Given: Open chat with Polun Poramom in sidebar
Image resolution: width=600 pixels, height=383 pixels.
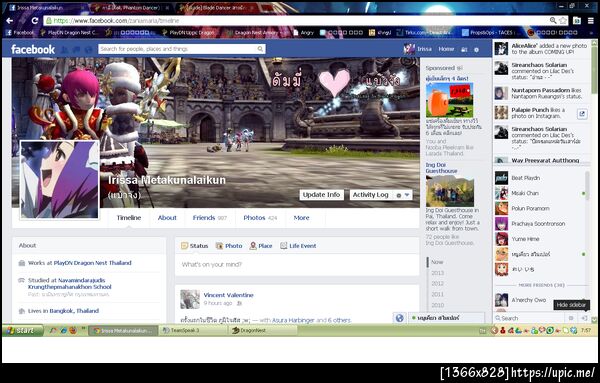Looking at the screenshot, I should 540,209.
